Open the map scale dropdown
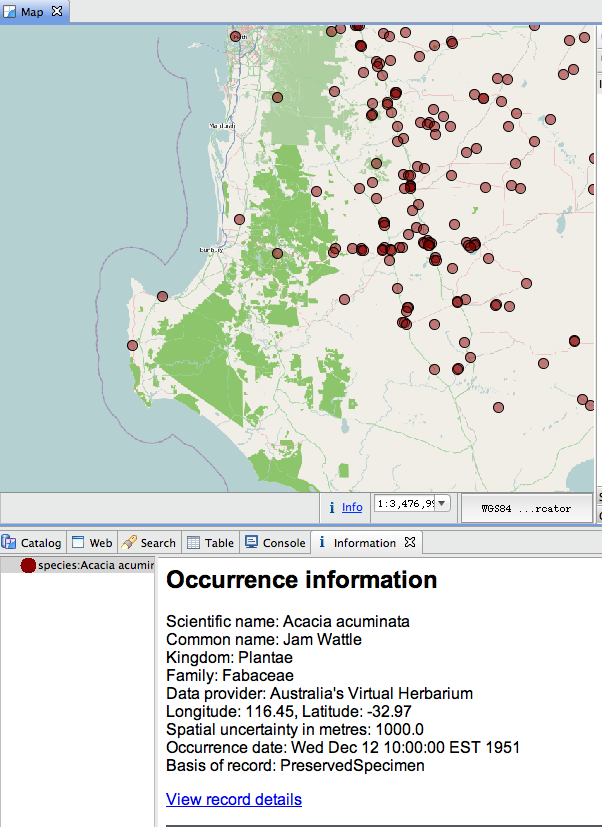Image resolution: width=602 pixels, height=827 pixels. click(x=442, y=504)
